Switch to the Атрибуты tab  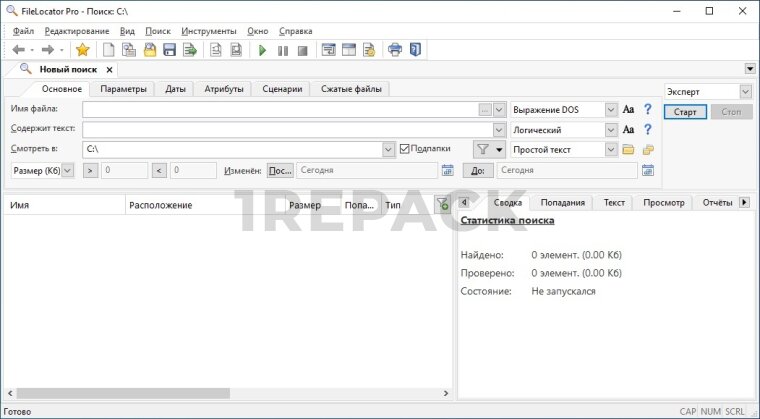pos(224,89)
